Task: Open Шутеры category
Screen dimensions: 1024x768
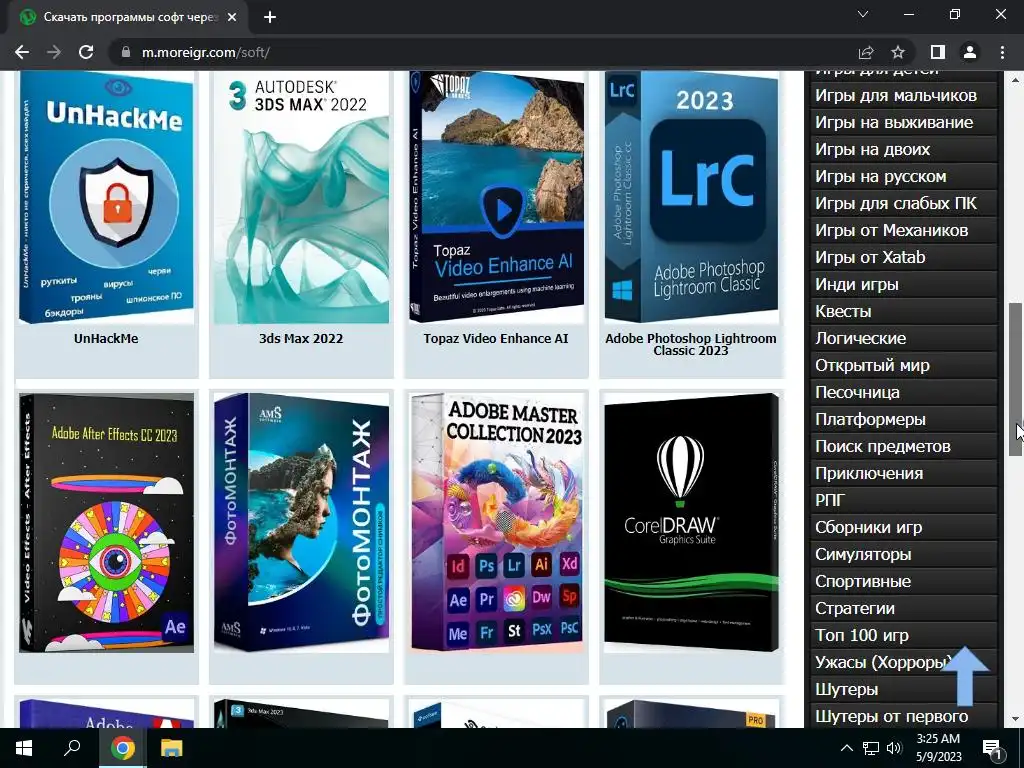Action: tap(903, 689)
